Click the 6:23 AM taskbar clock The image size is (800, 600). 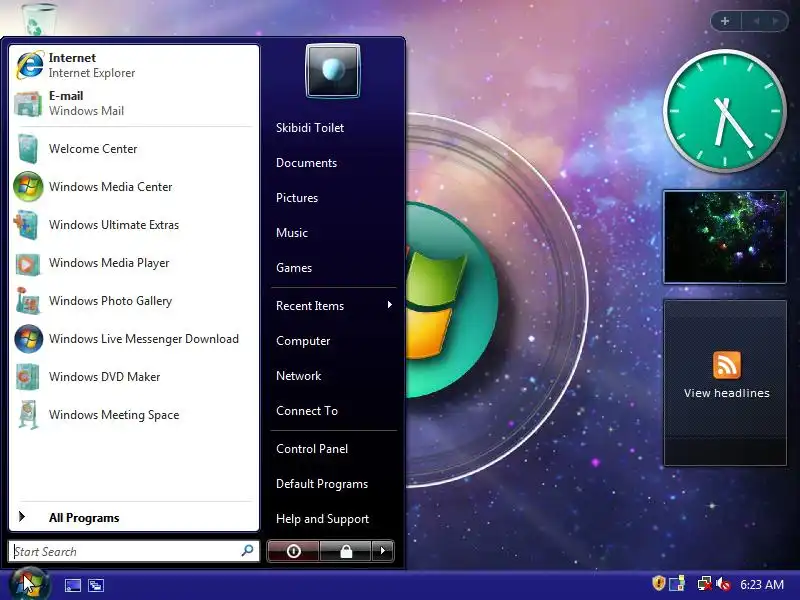coord(762,584)
